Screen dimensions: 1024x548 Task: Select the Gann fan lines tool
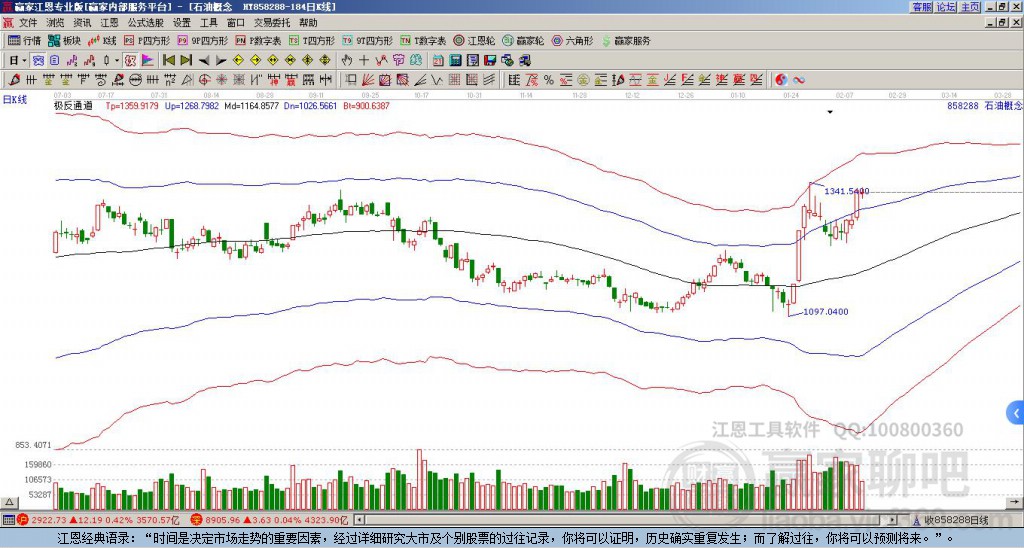[x=368, y=80]
